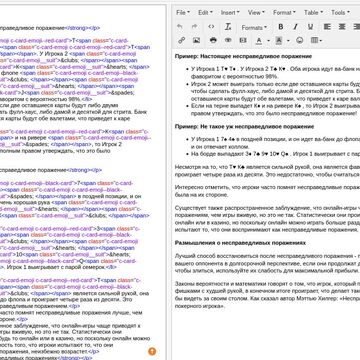The image size is (360, 360).
Task: Open the File menu
Action: pos(183,13)
